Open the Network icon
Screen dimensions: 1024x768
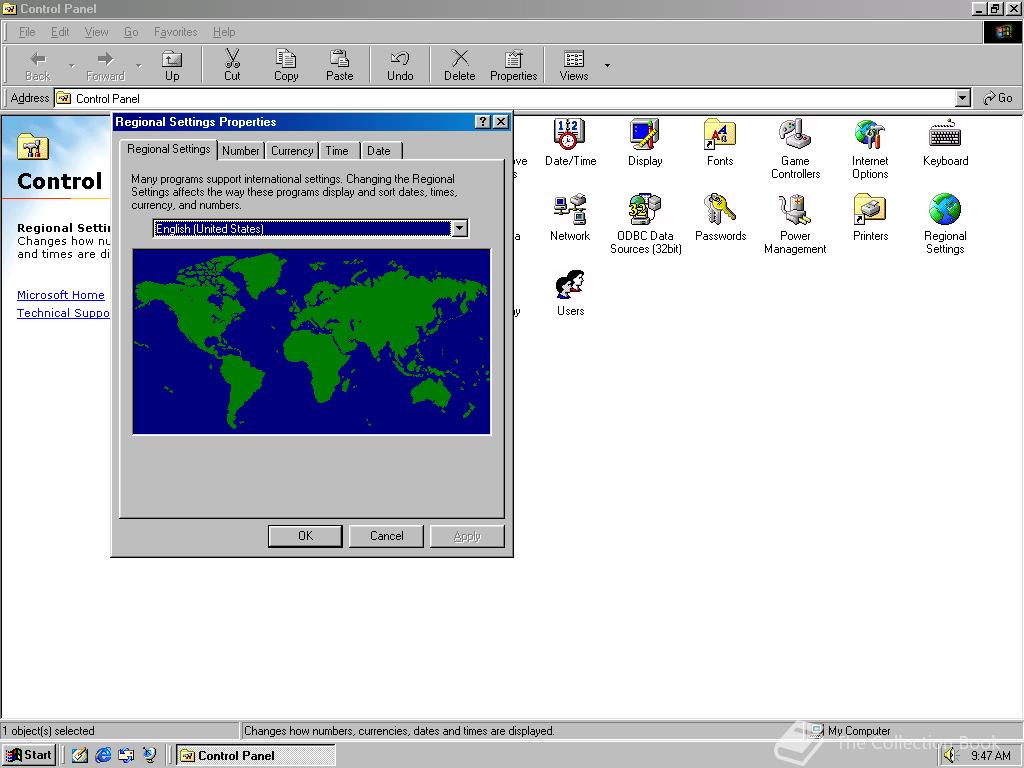(x=569, y=217)
